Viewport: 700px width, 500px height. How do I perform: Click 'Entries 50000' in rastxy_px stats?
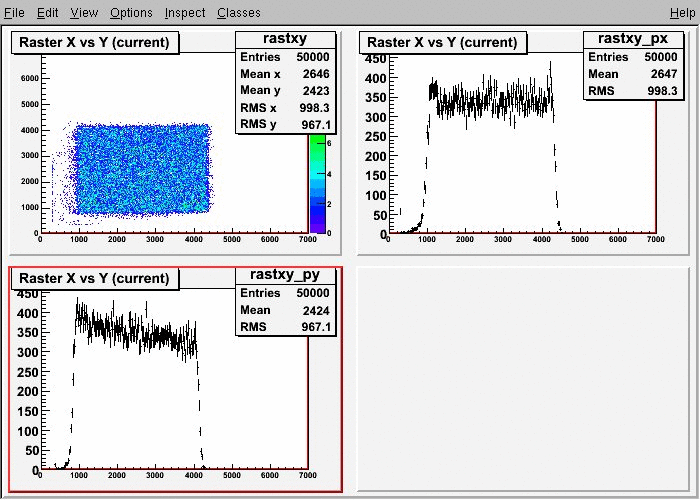tap(633, 57)
